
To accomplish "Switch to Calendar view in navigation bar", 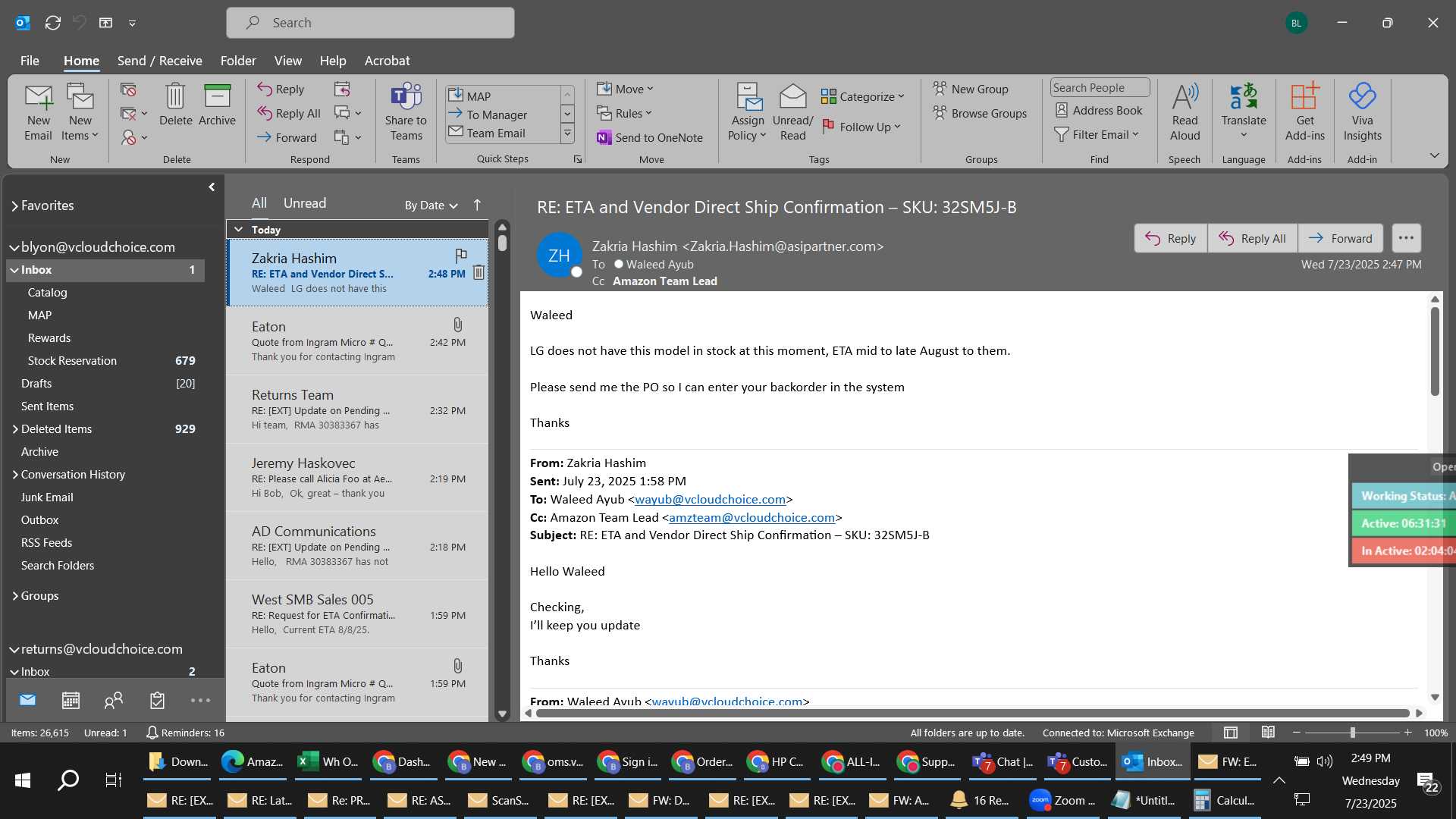I will click(x=71, y=700).
